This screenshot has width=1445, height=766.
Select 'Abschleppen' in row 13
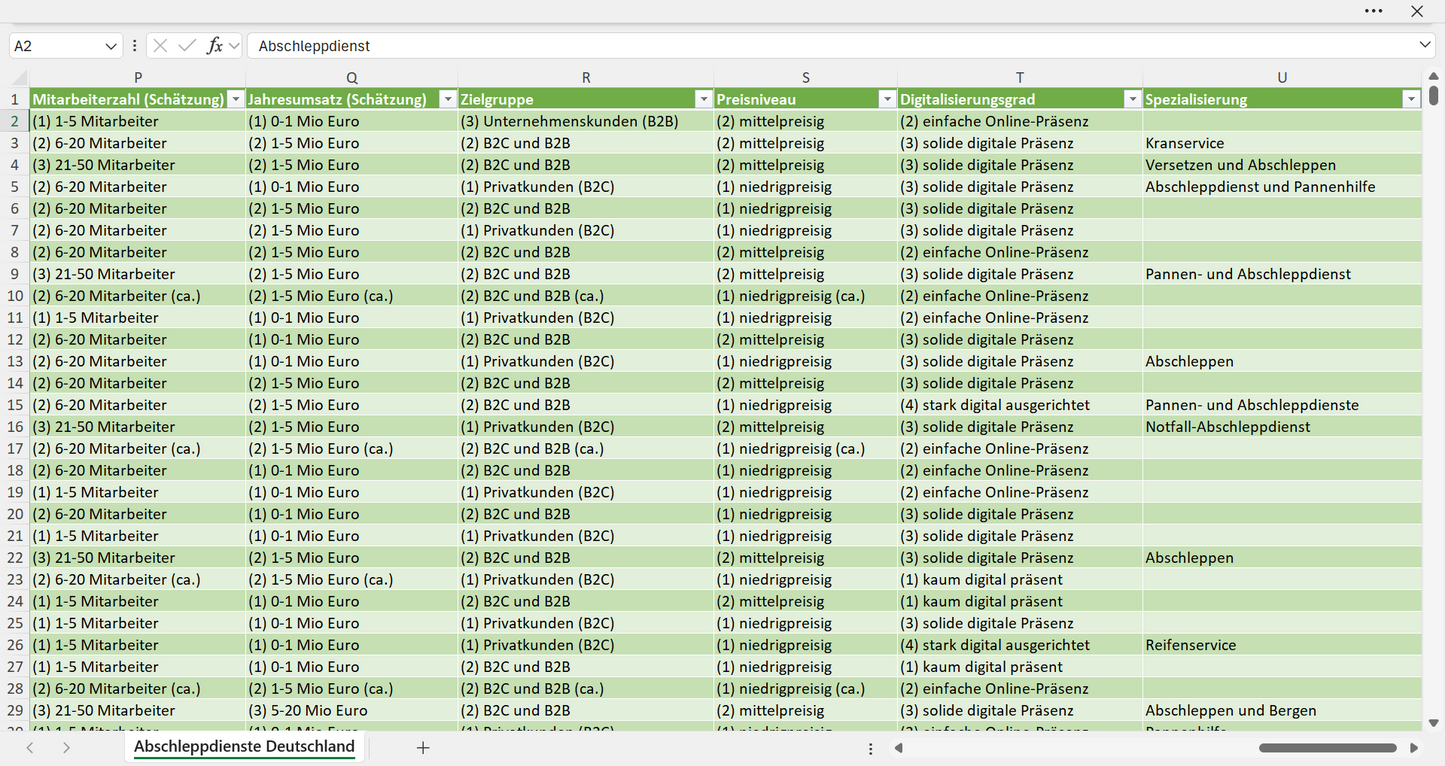tap(1282, 361)
